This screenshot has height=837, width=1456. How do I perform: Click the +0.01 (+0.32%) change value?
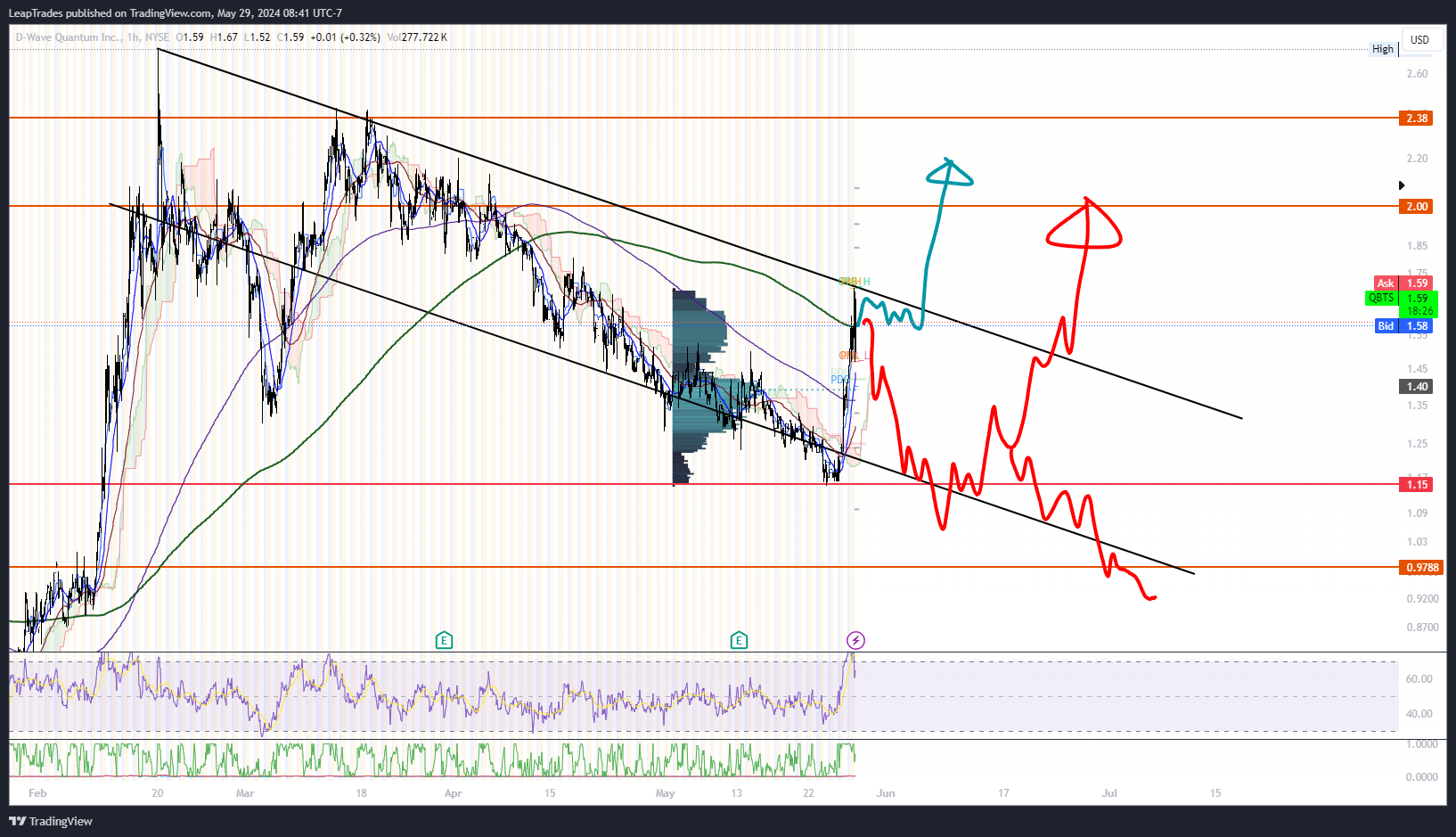346,37
